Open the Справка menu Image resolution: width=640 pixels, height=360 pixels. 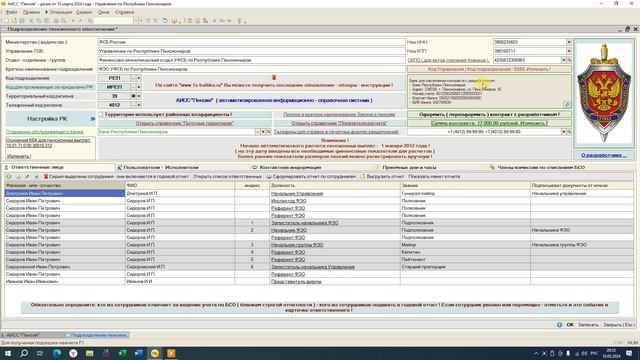point(124,12)
